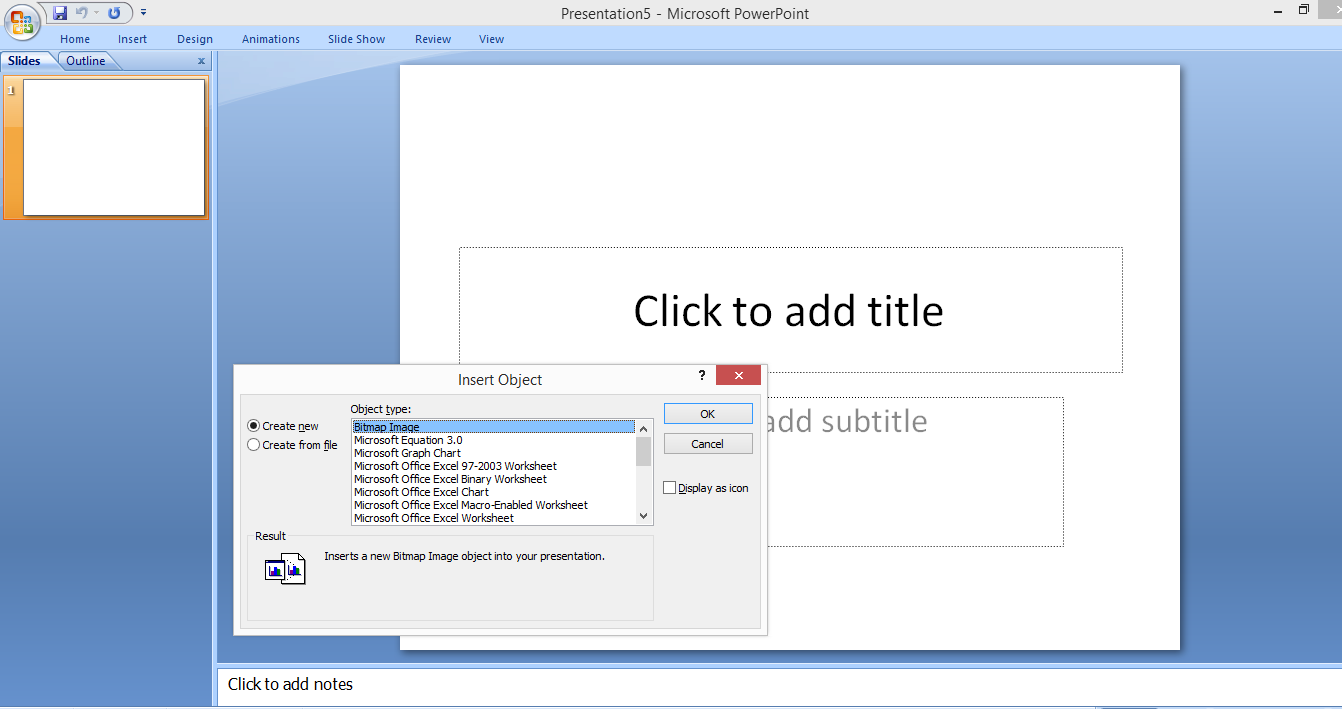Viewport: 1342px width, 709px height.
Task: Select Microsoft Office Excel Macro-Enabled Worksheet
Action: click(x=494, y=505)
